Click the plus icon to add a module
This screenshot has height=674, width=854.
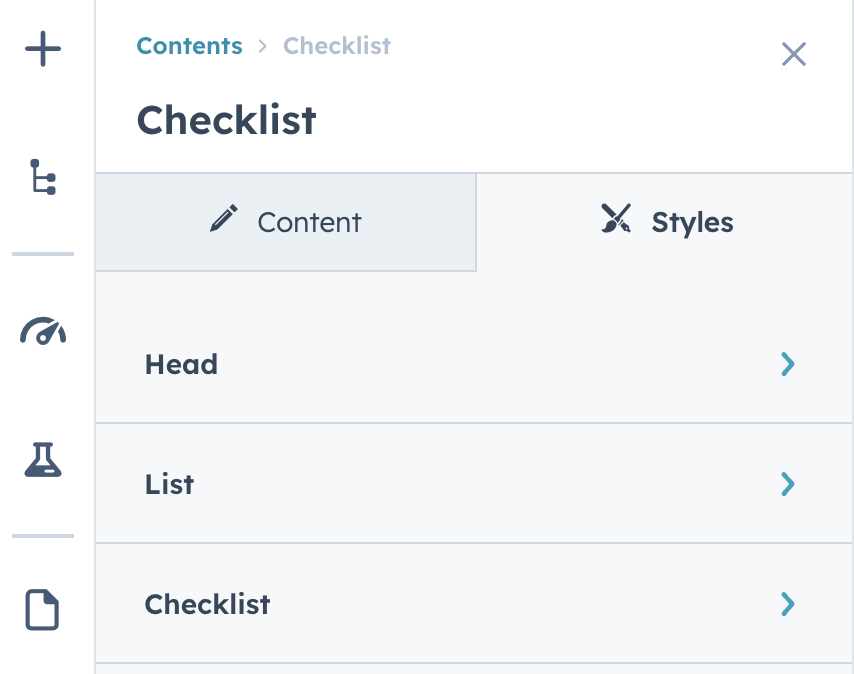click(x=43, y=47)
